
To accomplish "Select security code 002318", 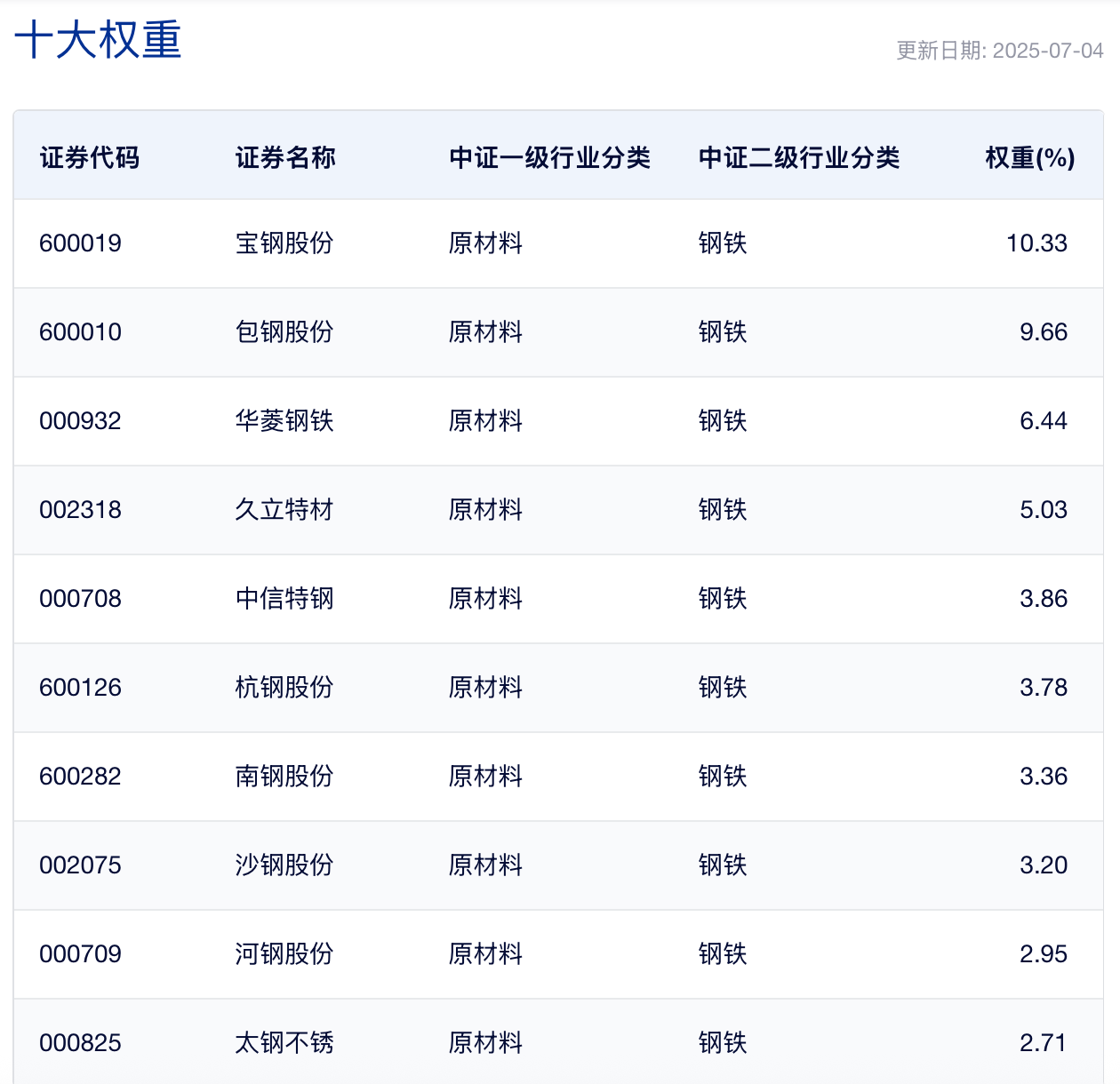I will (x=81, y=510).
